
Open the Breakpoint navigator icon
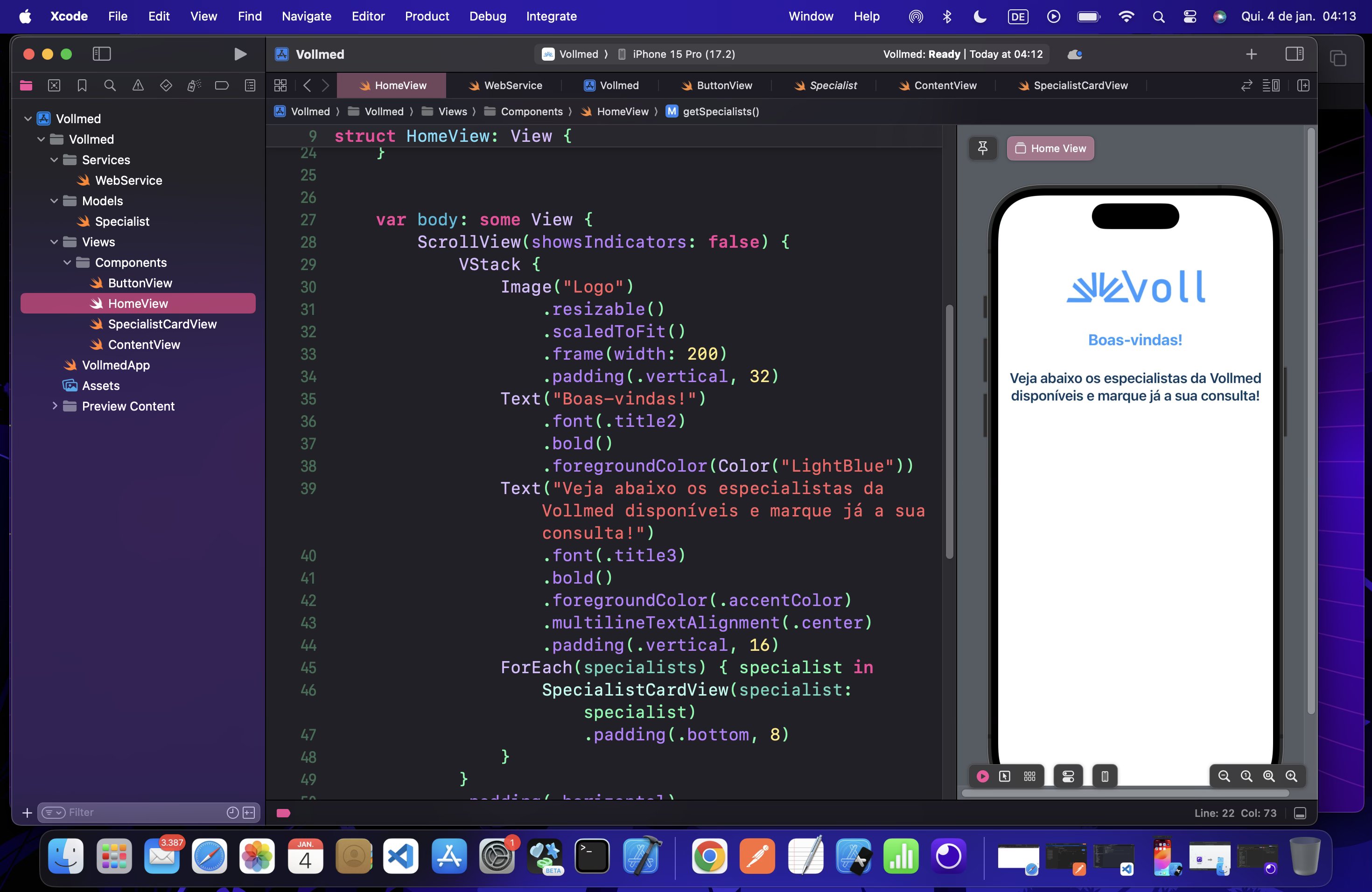tap(221, 85)
